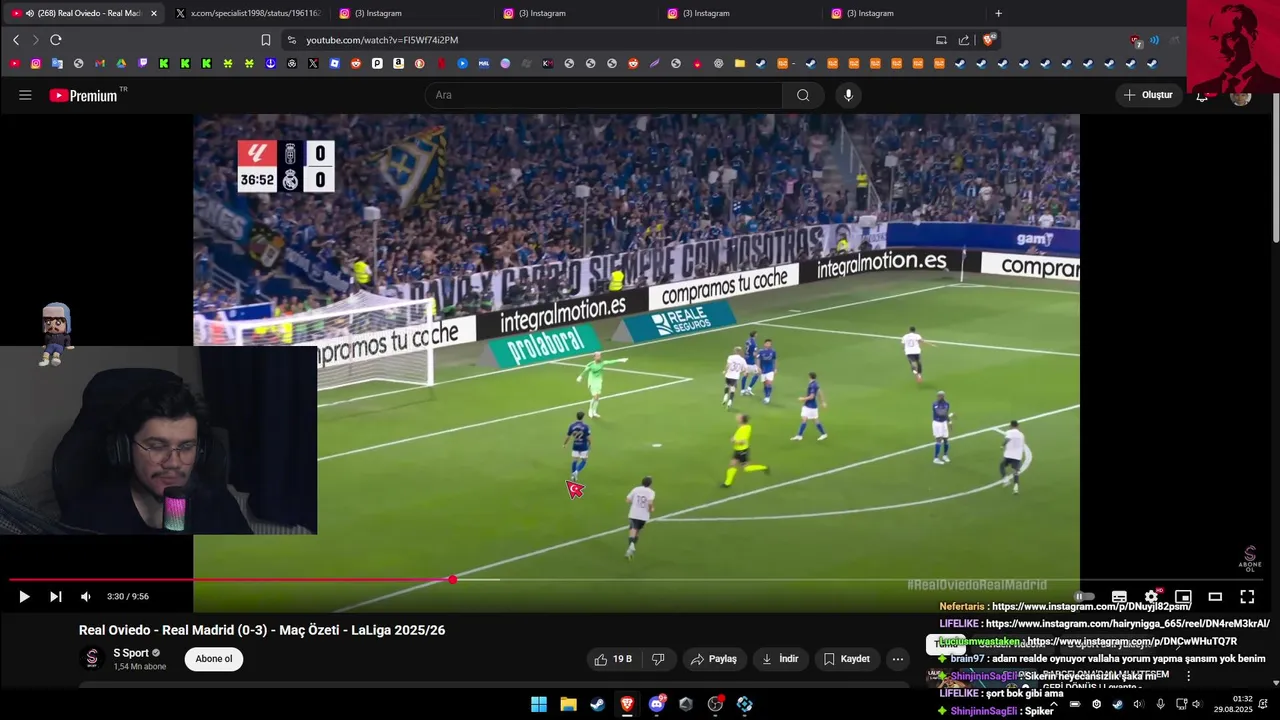Download the video via 'İndir'
Image resolution: width=1280 pixels, height=720 pixels.
pos(780,659)
